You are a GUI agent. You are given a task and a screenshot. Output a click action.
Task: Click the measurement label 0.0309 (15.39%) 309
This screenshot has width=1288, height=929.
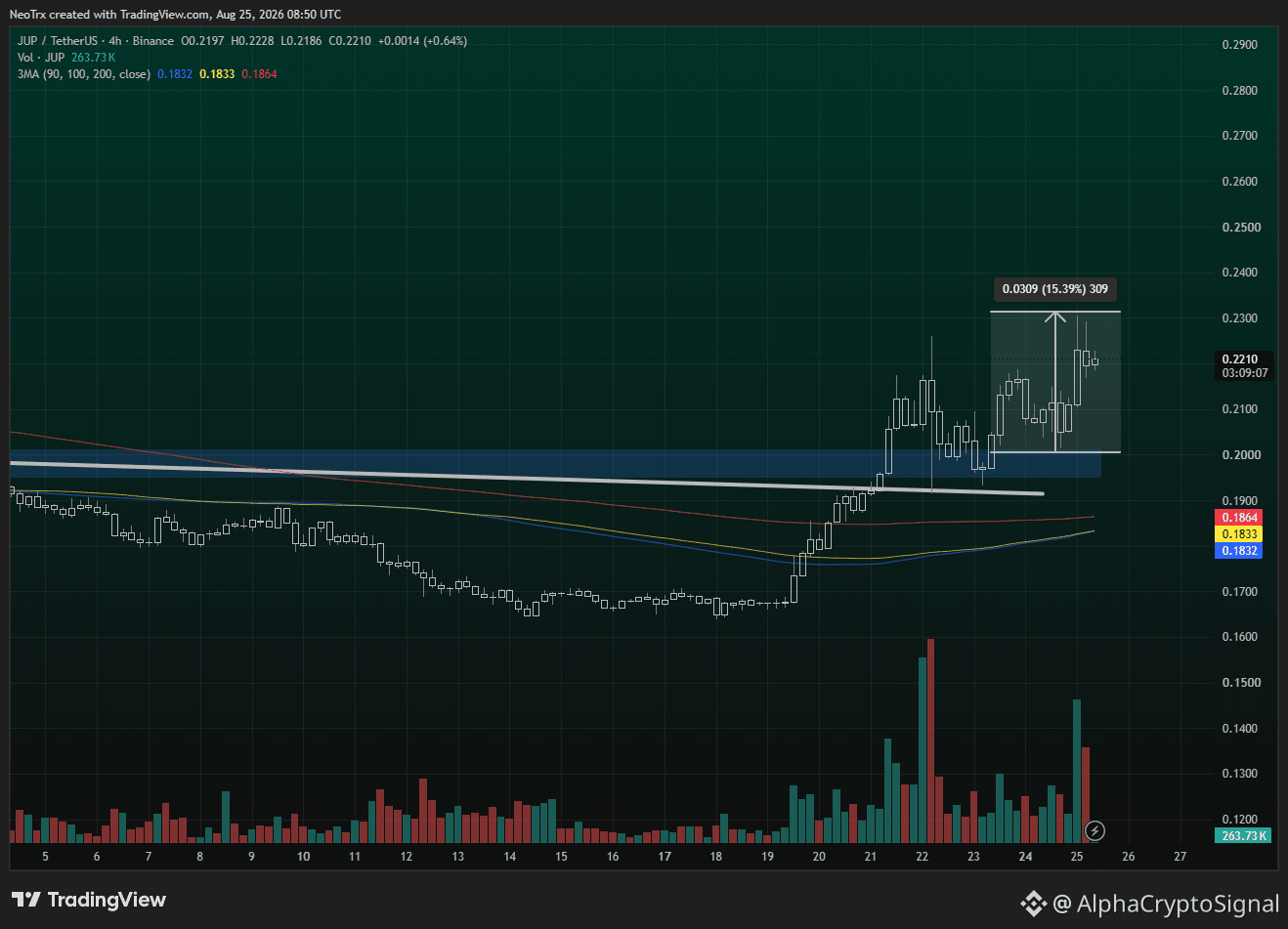(x=1055, y=289)
